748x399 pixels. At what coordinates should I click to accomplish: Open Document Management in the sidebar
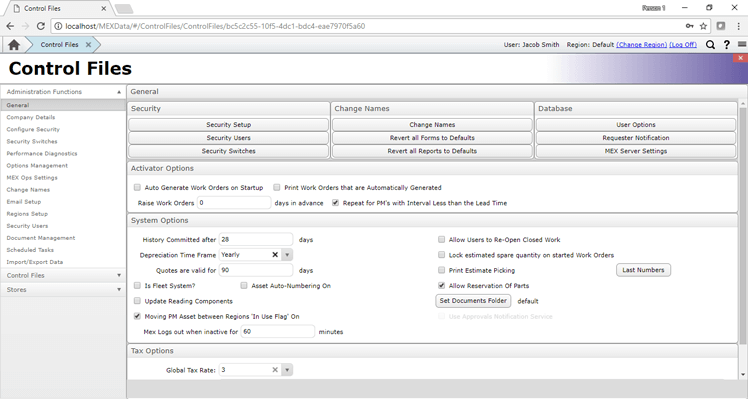tap(41, 238)
